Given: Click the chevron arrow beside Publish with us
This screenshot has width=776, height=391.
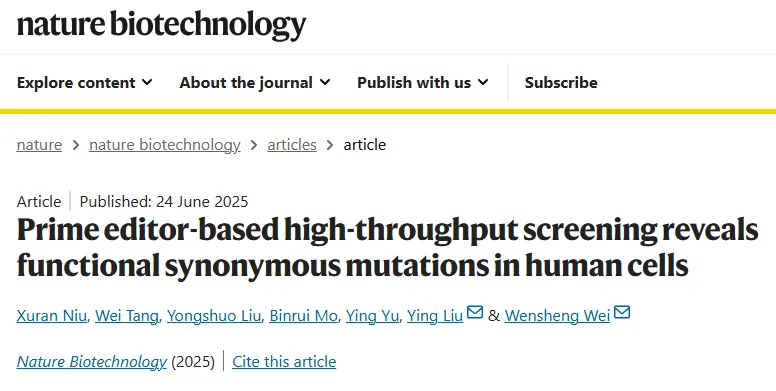Looking at the screenshot, I should (483, 82).
